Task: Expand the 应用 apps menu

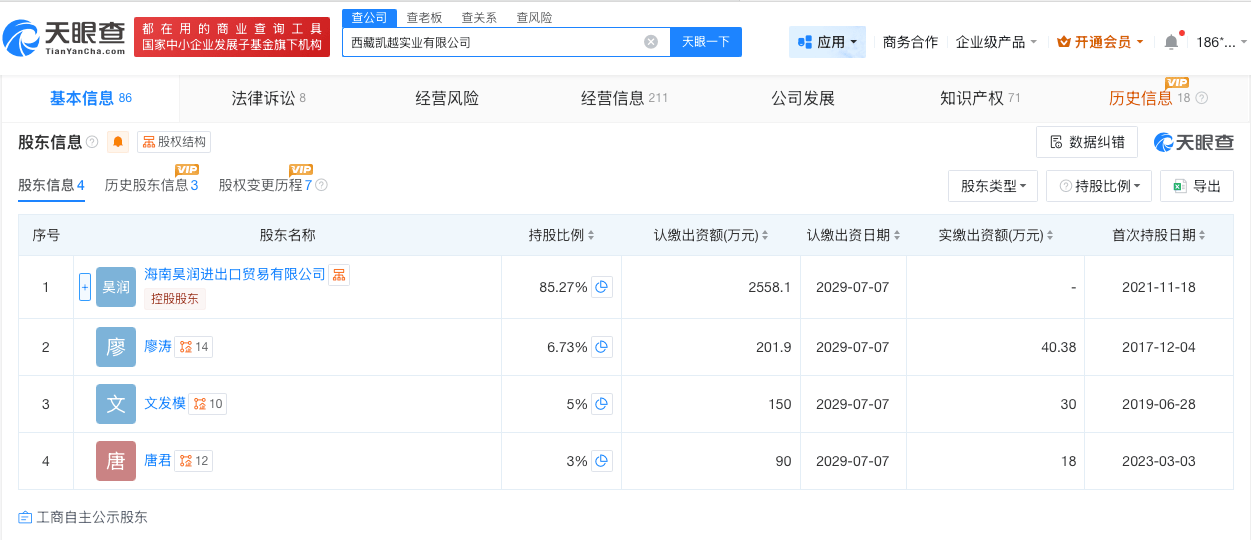Action: pos(827,42)
